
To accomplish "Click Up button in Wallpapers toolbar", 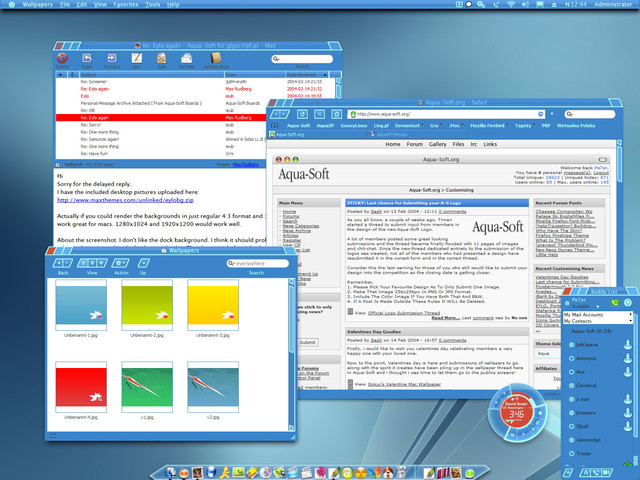I will pyautogui.click(x=143, y=263).
